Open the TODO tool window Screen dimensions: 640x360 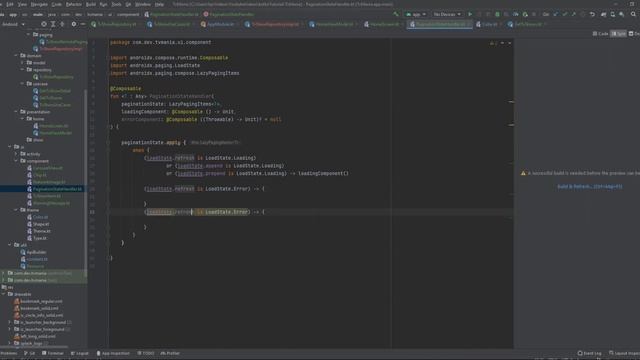point(146,353)
